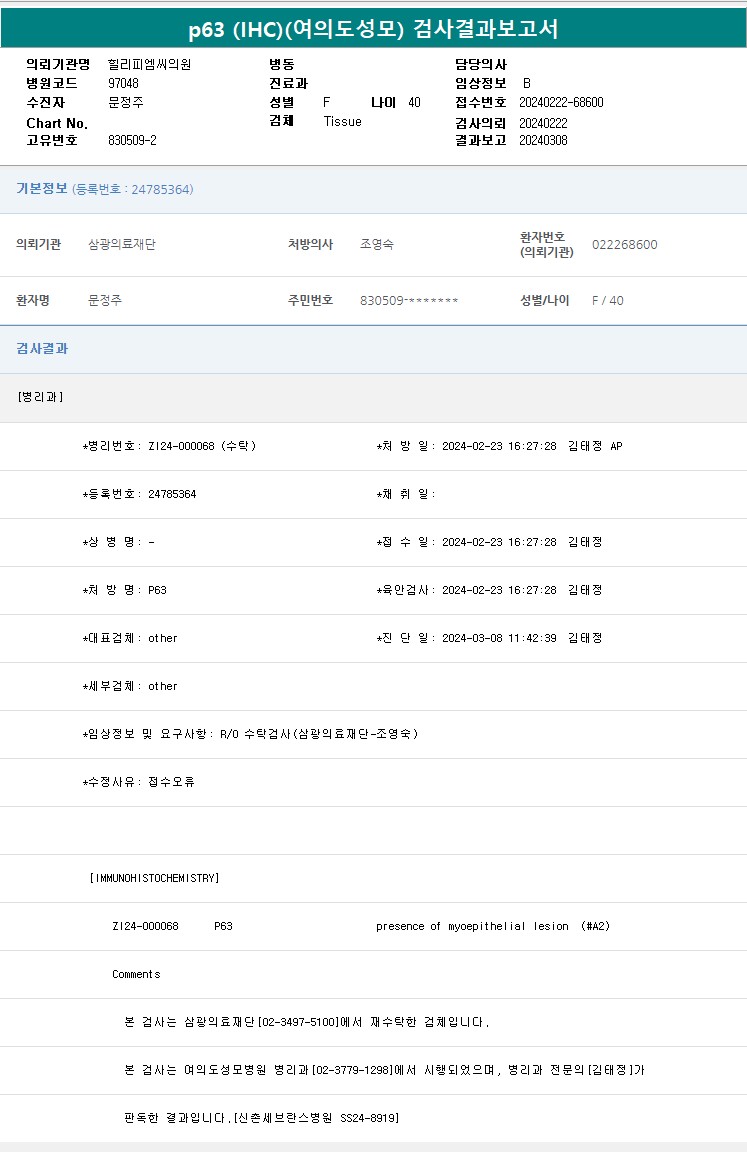Click the 접수번호 value 20240222-68600
This screenshot has height=1152, width=747.
click(561, 102)
